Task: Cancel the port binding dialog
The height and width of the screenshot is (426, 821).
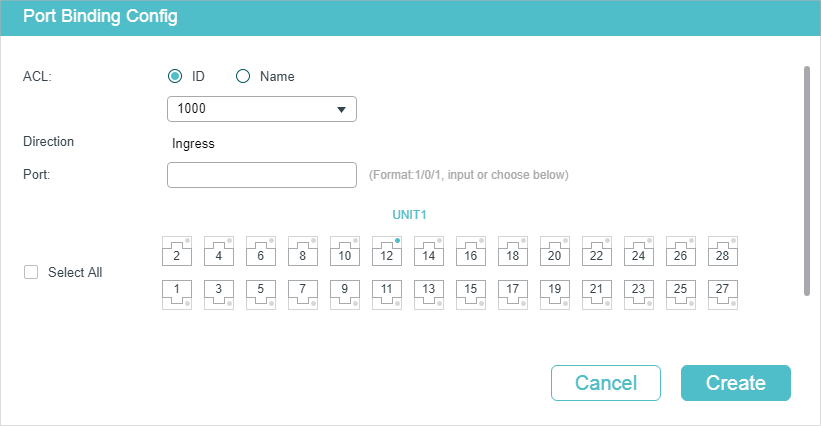Action: coord(606,383)
